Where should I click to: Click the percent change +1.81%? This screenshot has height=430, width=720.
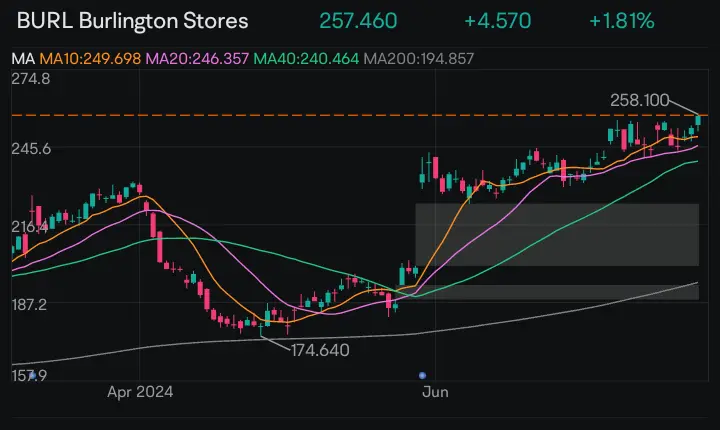point(622,21)
